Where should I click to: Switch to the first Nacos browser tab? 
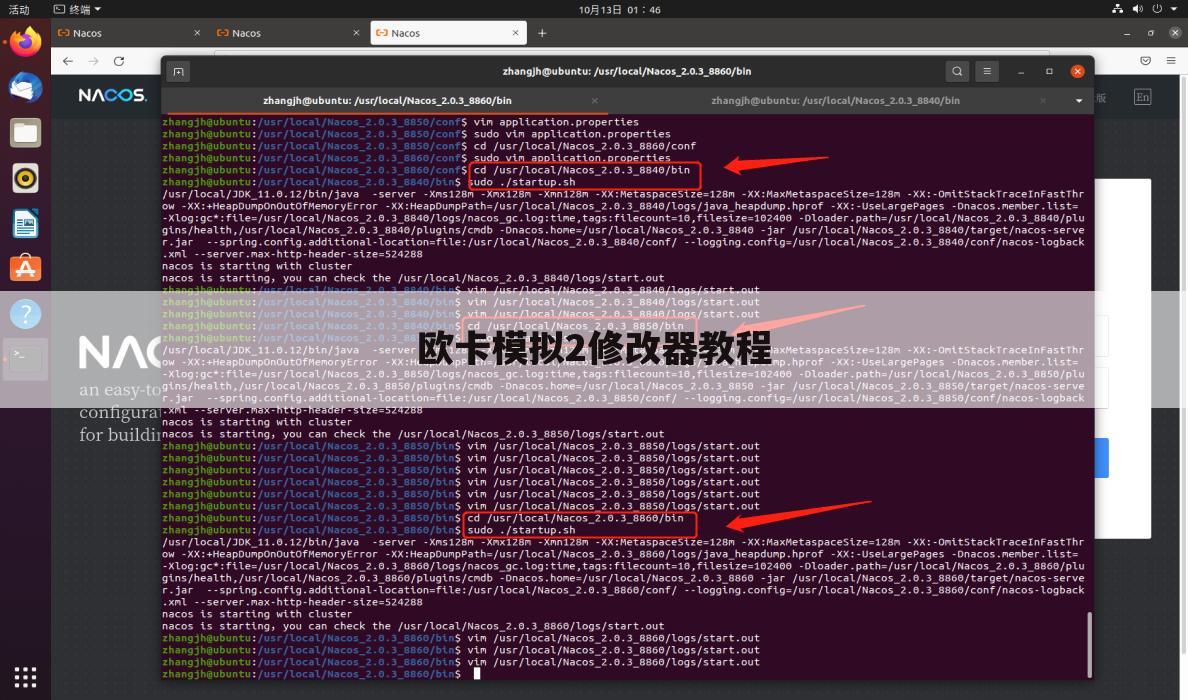coord(130,33)
